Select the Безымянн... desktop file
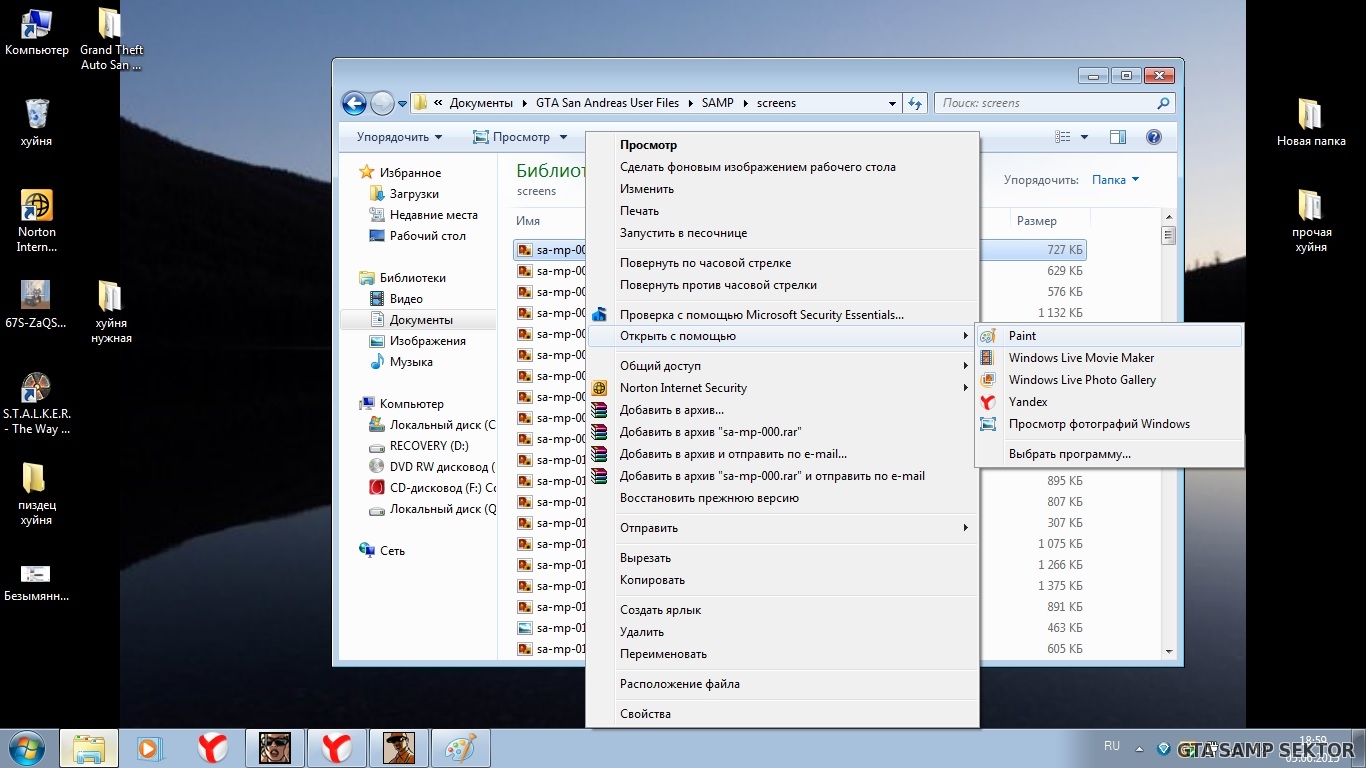 pyautogui.click(x=37, y=582)
